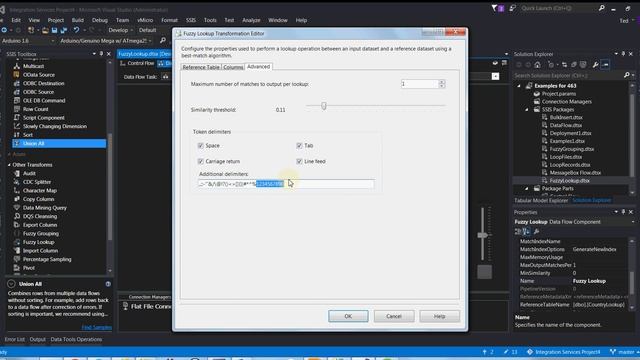Click the Open File folder icon in toolbar

[45, 30]
